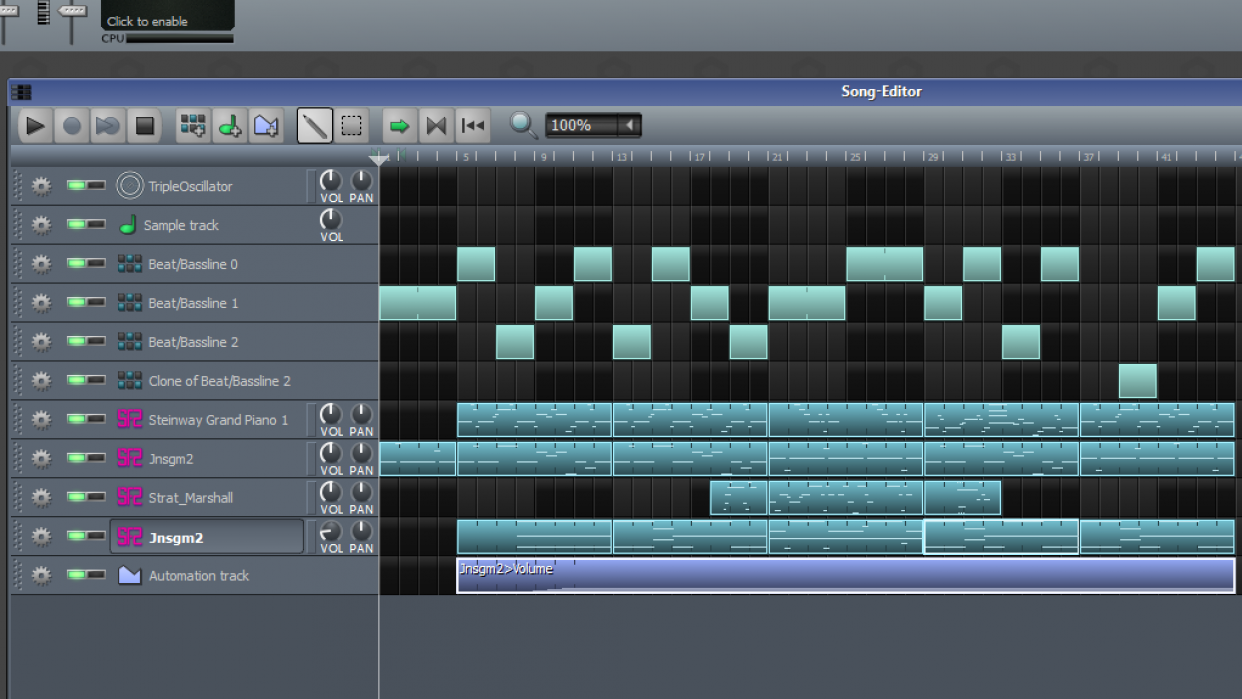The height and width of the screenshot is (699, 1242).
Task: Open Strat_Marshall track gear menu
Action: [x=41, y=497]
